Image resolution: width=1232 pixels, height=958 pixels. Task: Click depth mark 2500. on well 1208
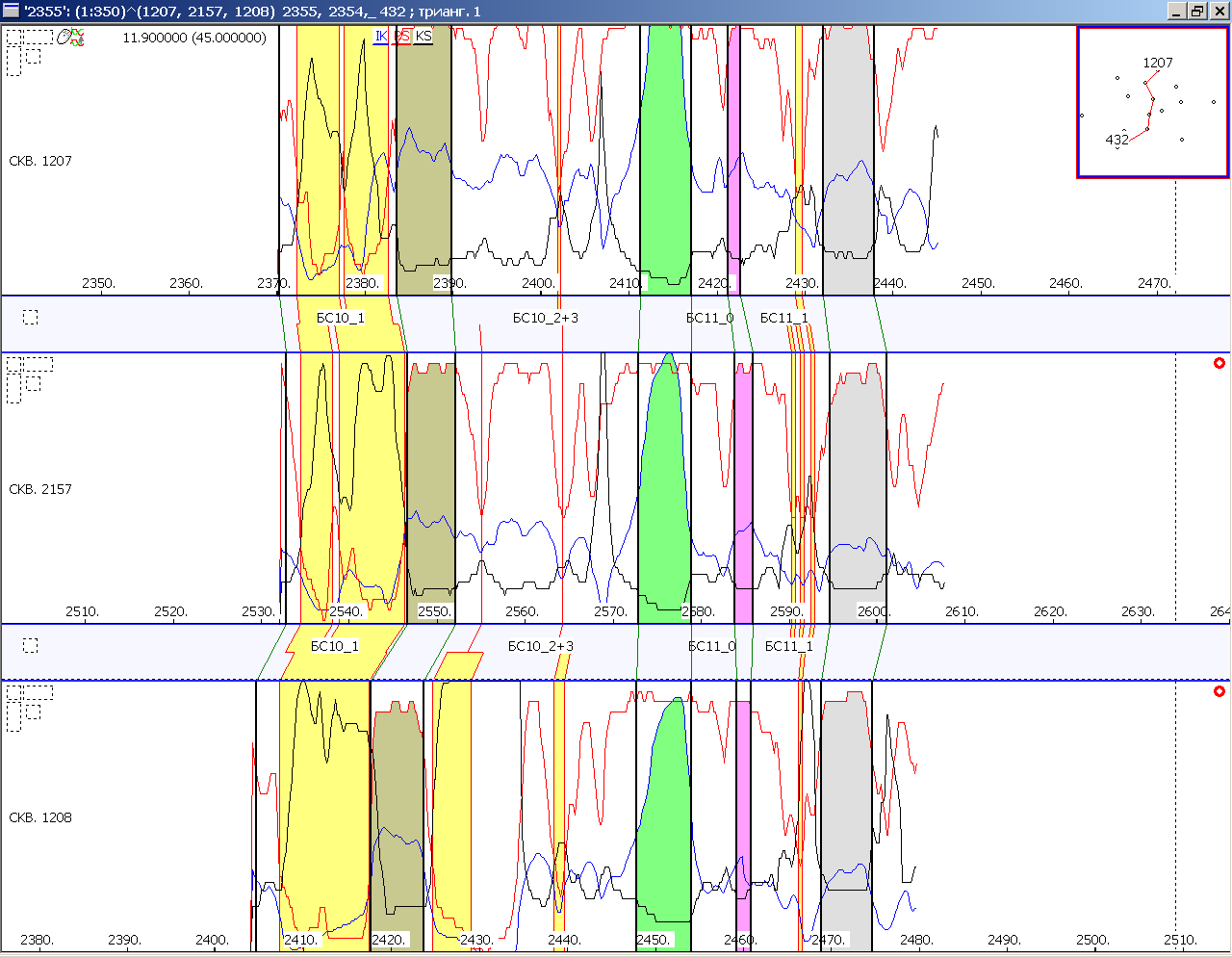coord(1092,940)
